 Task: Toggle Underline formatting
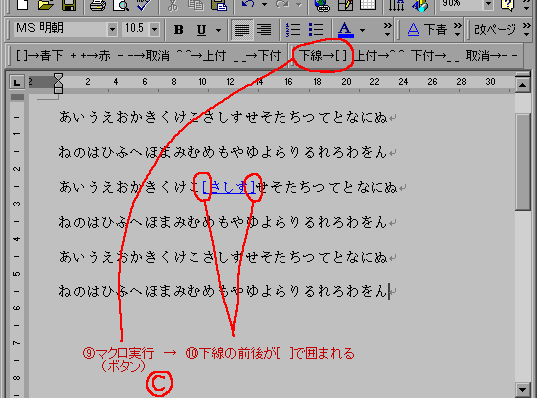(201, 30)
